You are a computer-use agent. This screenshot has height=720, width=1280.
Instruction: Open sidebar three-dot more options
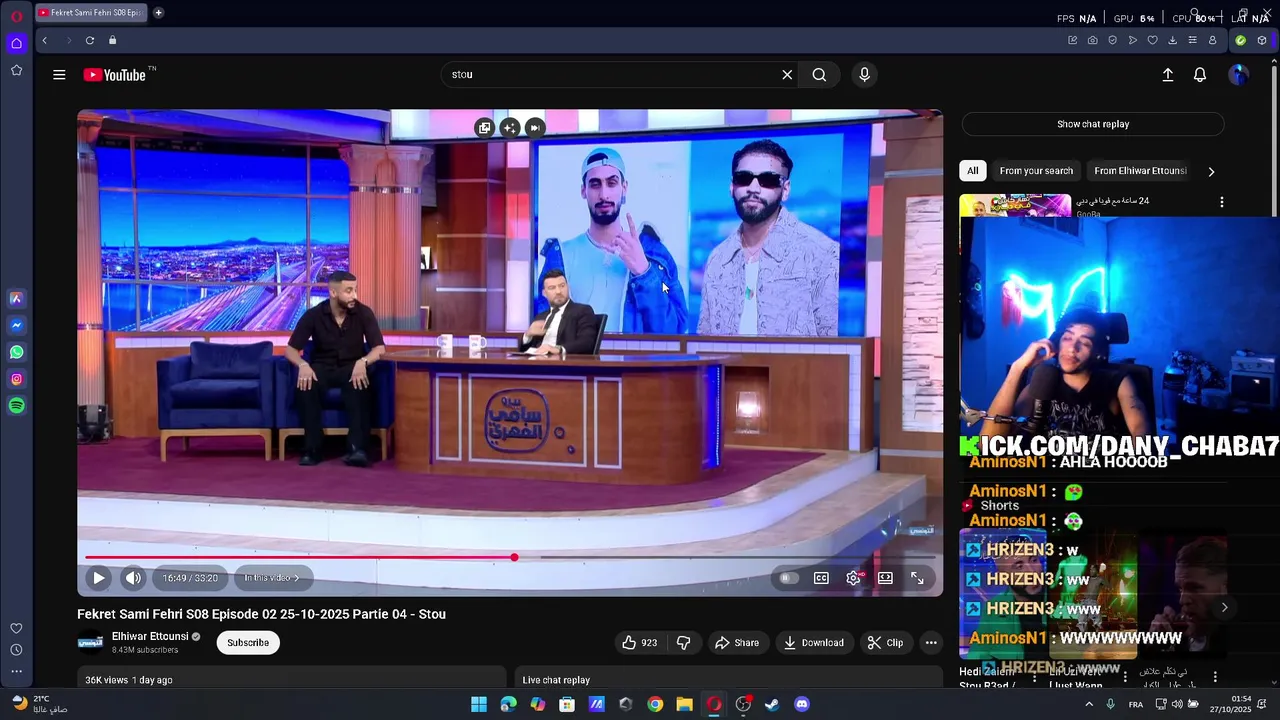coord(16,672)
